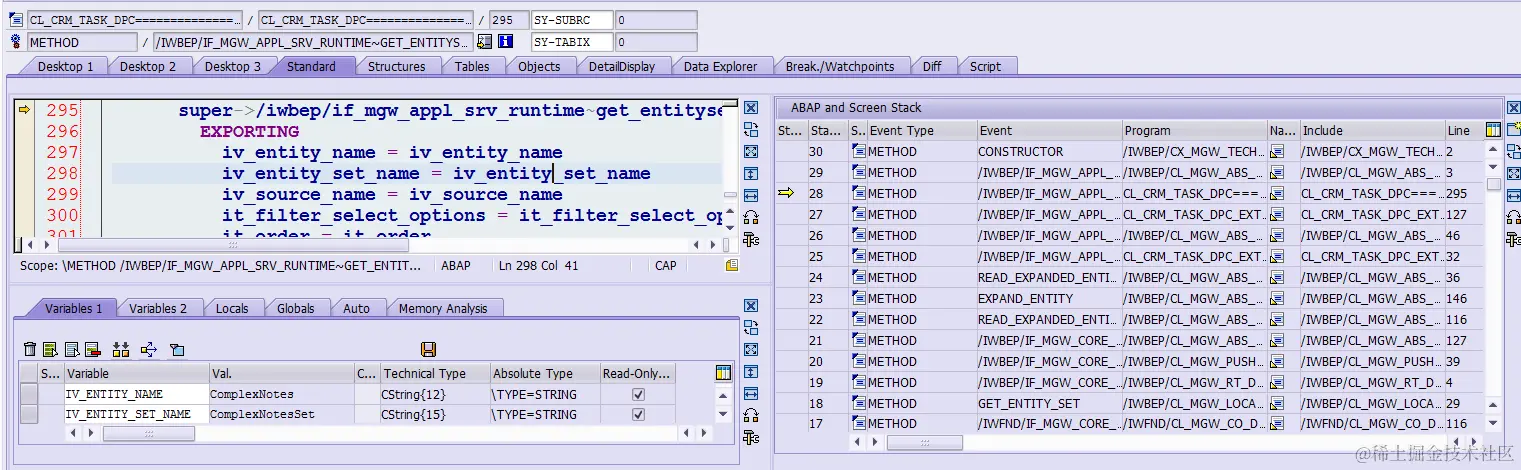Open the Tables tab
This screenshot has height=470, width=1521.
(x=472, y=66)
